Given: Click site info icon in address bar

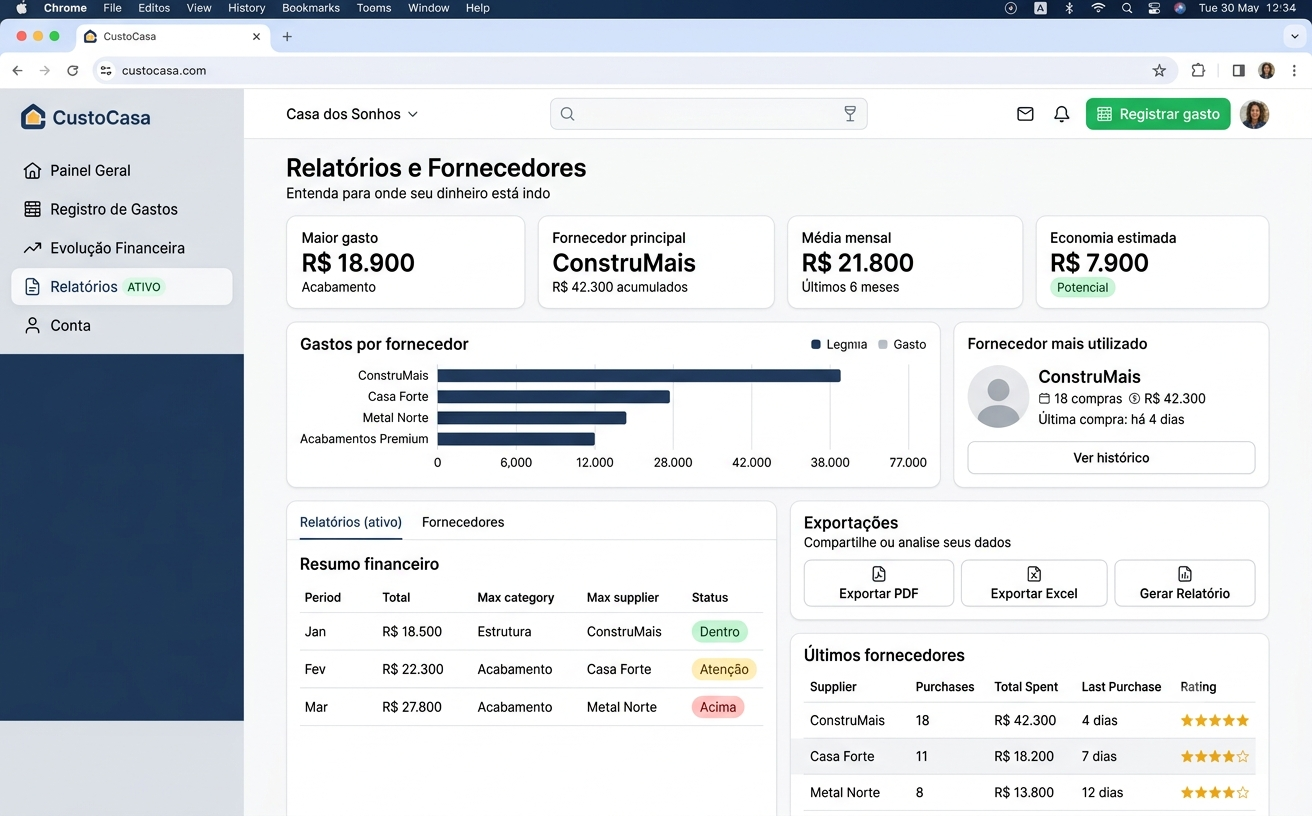Looking at the screenshot, I should [106, 71].
